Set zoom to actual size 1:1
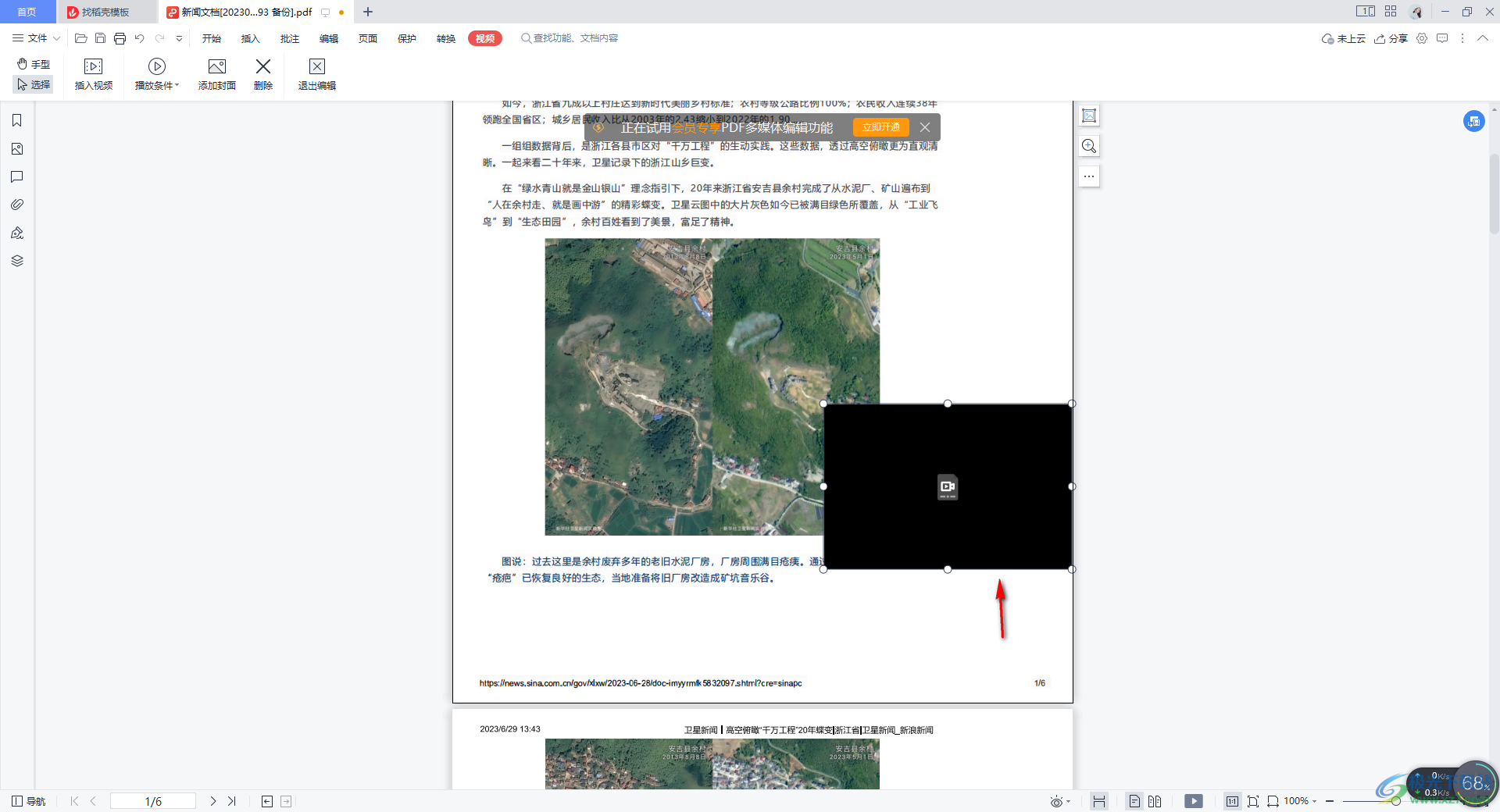Image resolution: width=1500 pixels, height=812 pixels. [1232, 801]
